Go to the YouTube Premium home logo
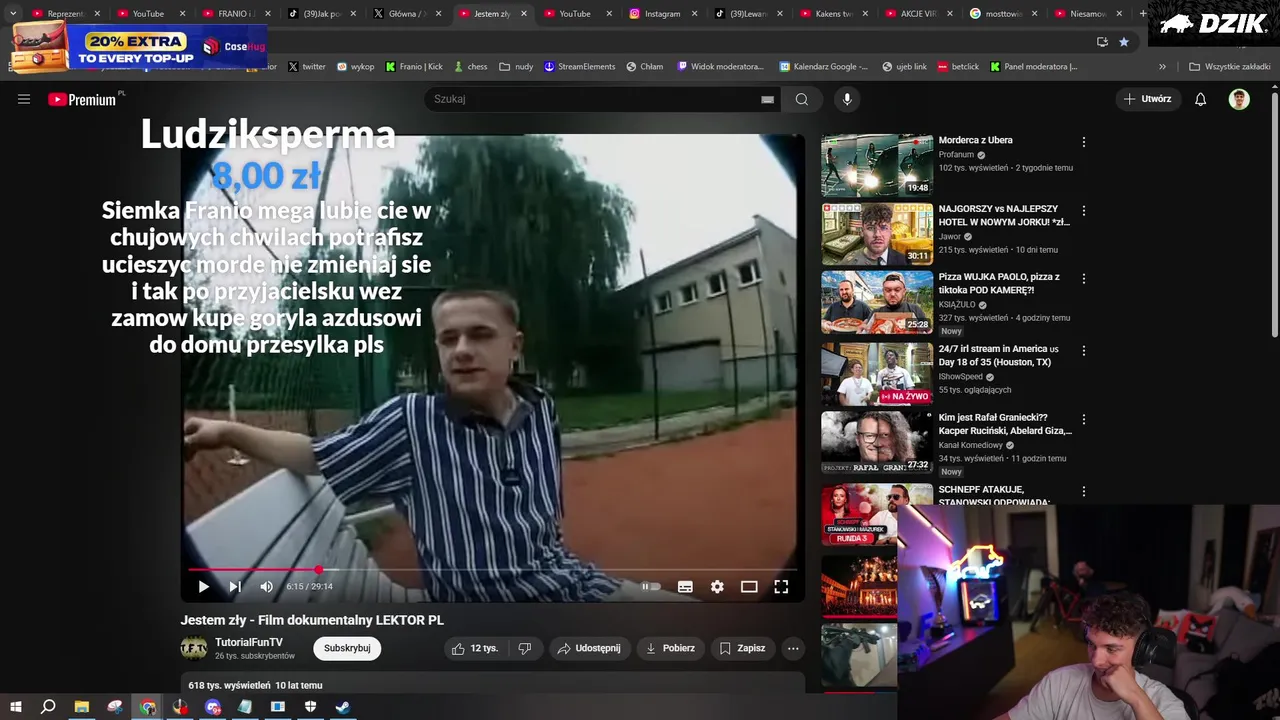The width and height of the screenshot is (1280, 720). (82, 99)
